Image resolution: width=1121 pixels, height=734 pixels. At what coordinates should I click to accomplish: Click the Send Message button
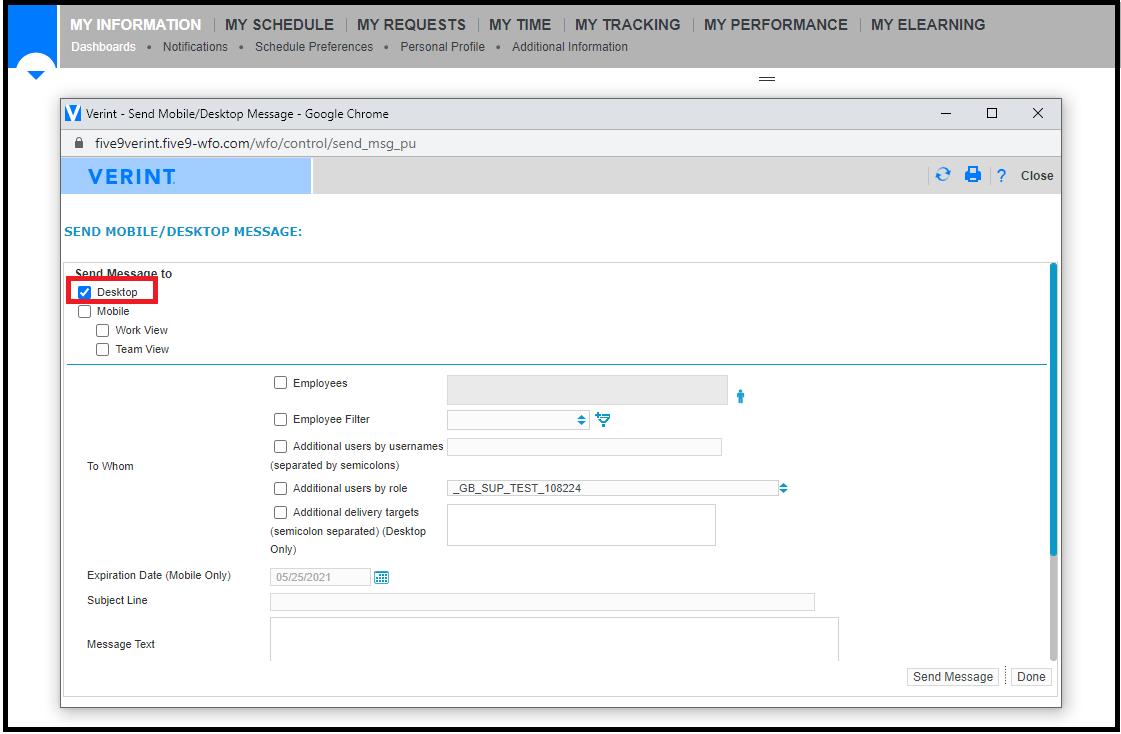point(953,677)
